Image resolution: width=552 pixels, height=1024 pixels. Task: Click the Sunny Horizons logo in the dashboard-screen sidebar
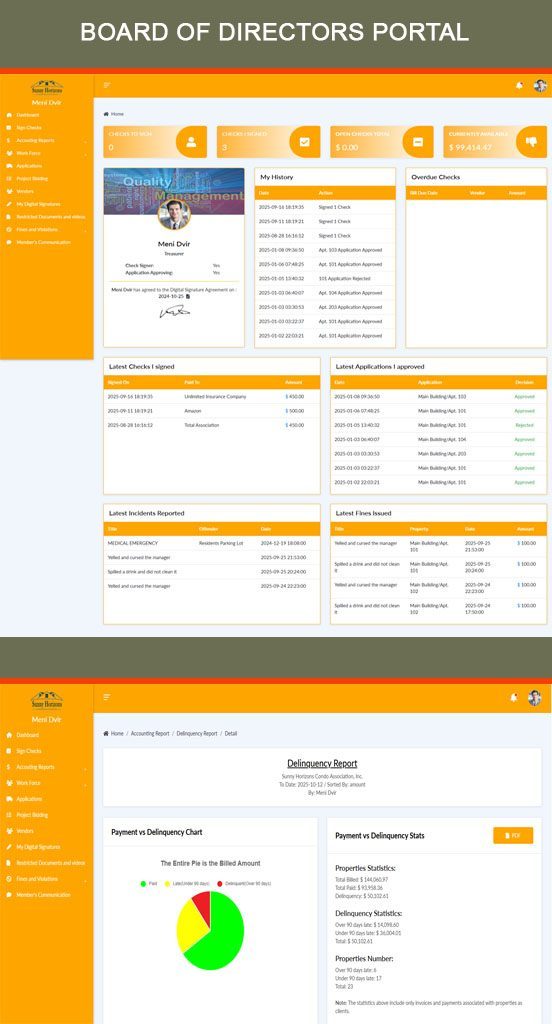pos(47,88)
